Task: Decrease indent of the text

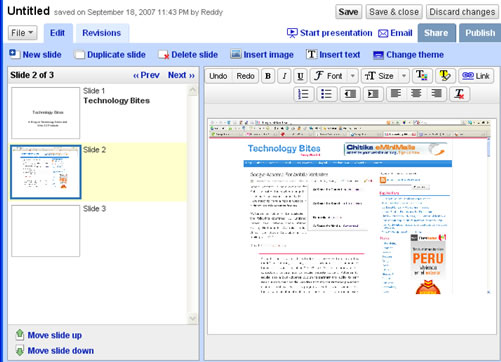Action: [x=350, y=94]
